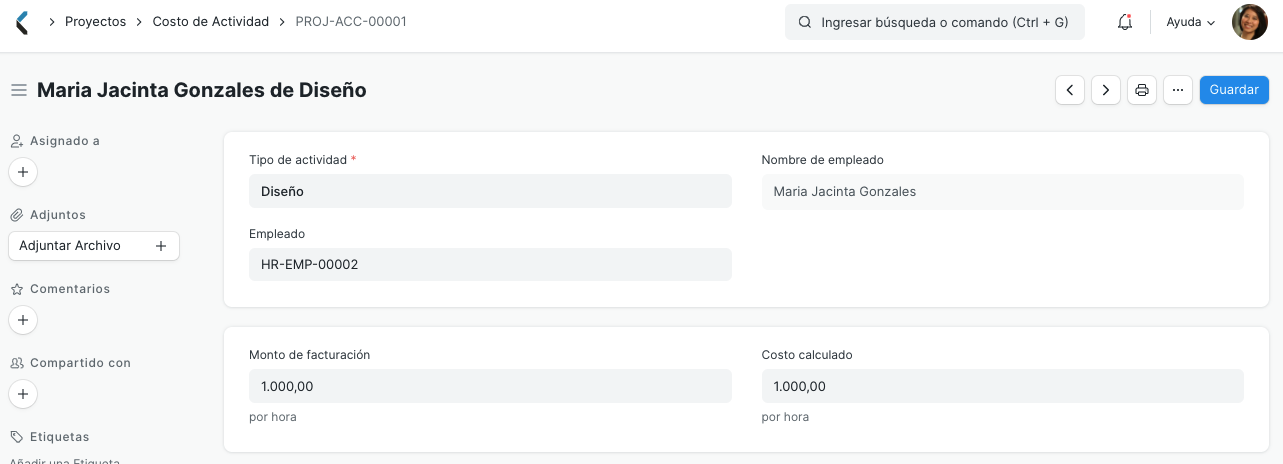Click the Monto de facturación label
The image size is (1283, 464).
[310, 355]
